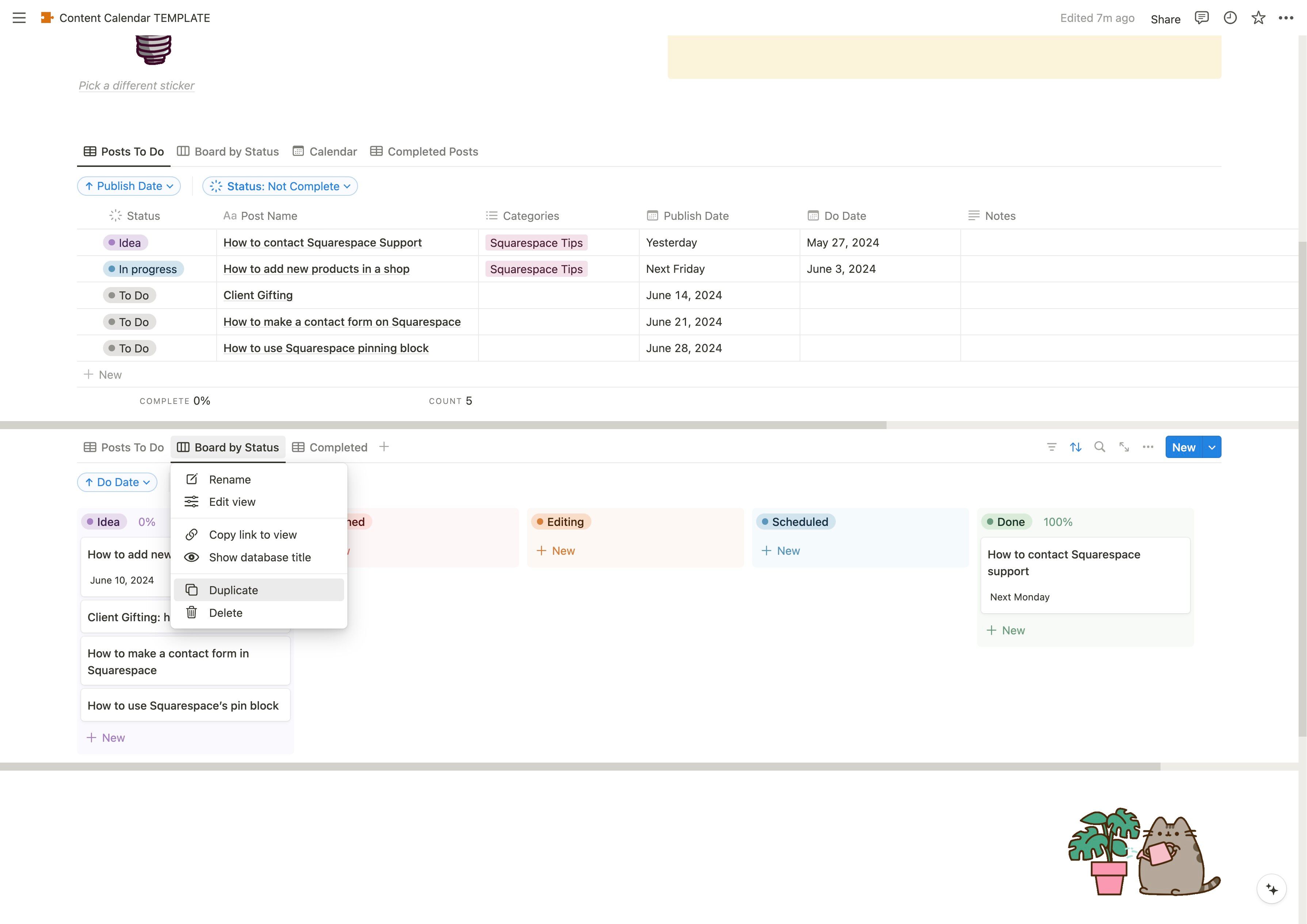Switch to the Calendar tab
Screen dimensions: 1307x924
pos(325,152)
